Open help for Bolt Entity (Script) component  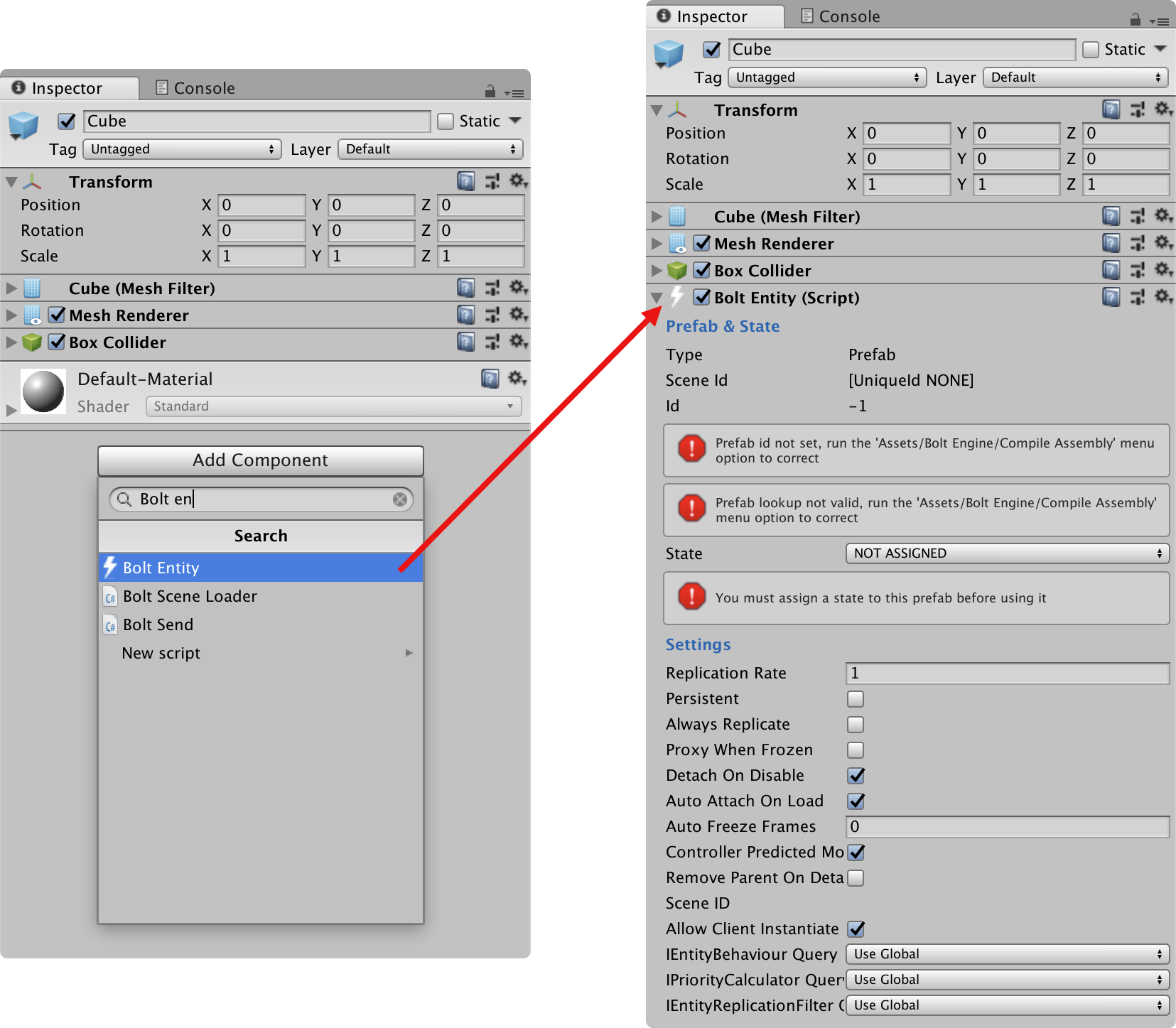pos(1111,297)
